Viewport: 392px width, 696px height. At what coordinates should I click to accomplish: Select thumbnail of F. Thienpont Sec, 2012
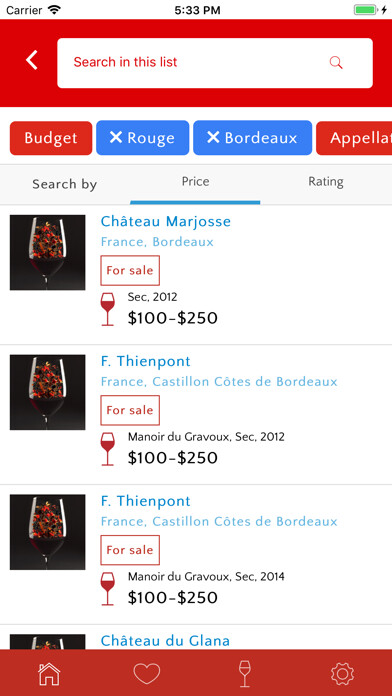[x=48, y=392]
